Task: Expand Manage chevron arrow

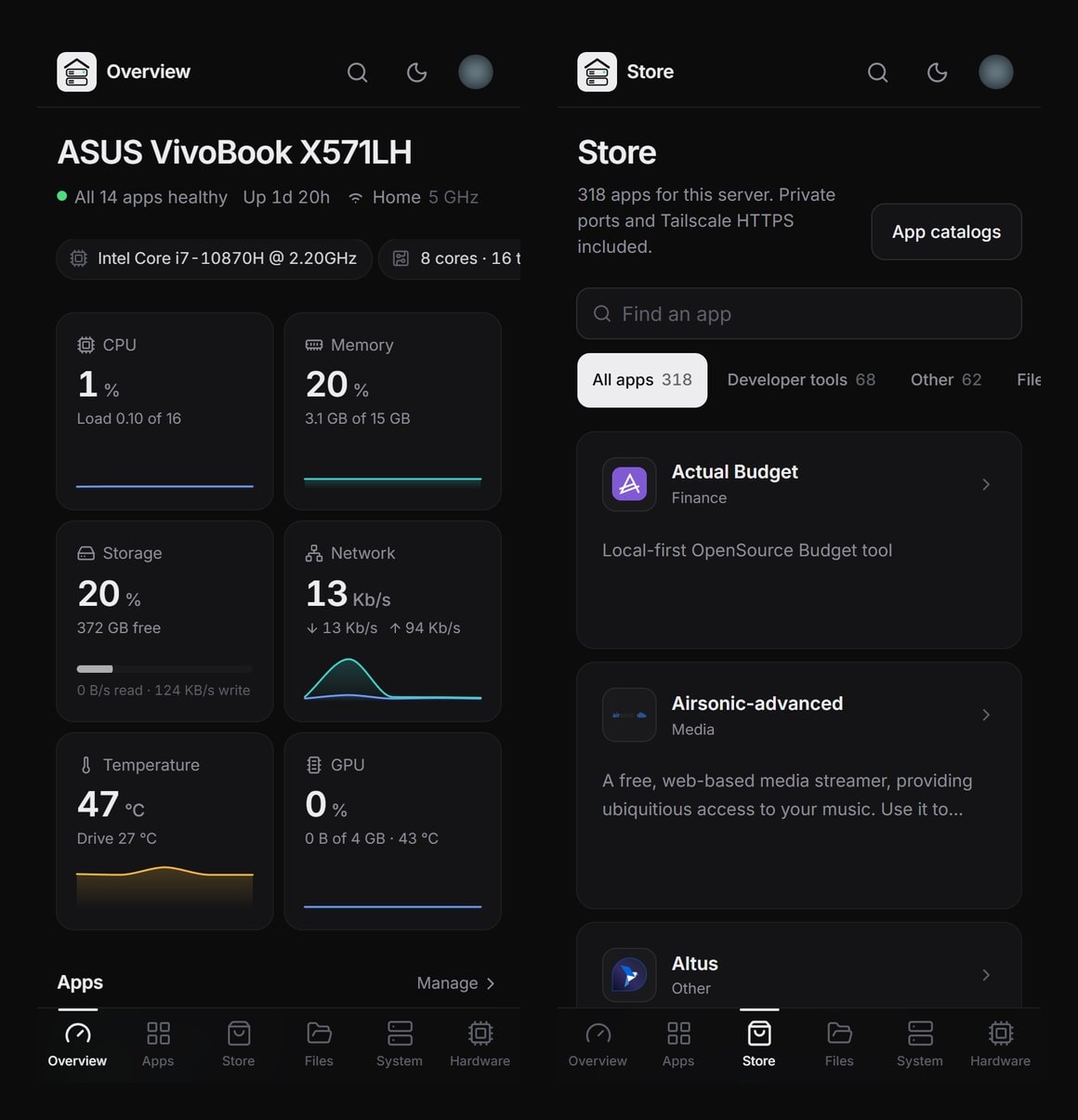Action: [491, 983]
